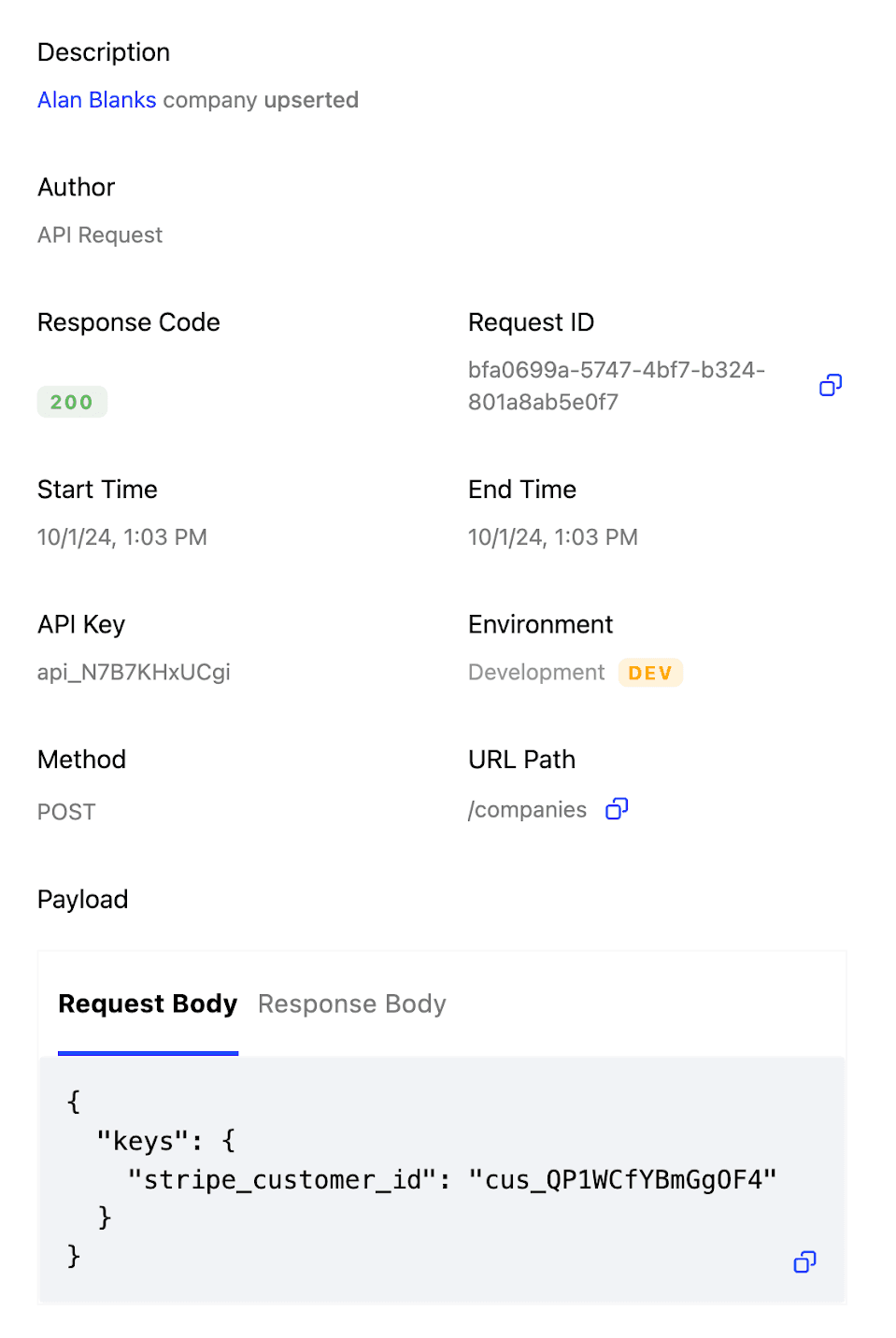896x1338 pixels.
Task: Click the /companies URL path text
Action: (528, 809)
